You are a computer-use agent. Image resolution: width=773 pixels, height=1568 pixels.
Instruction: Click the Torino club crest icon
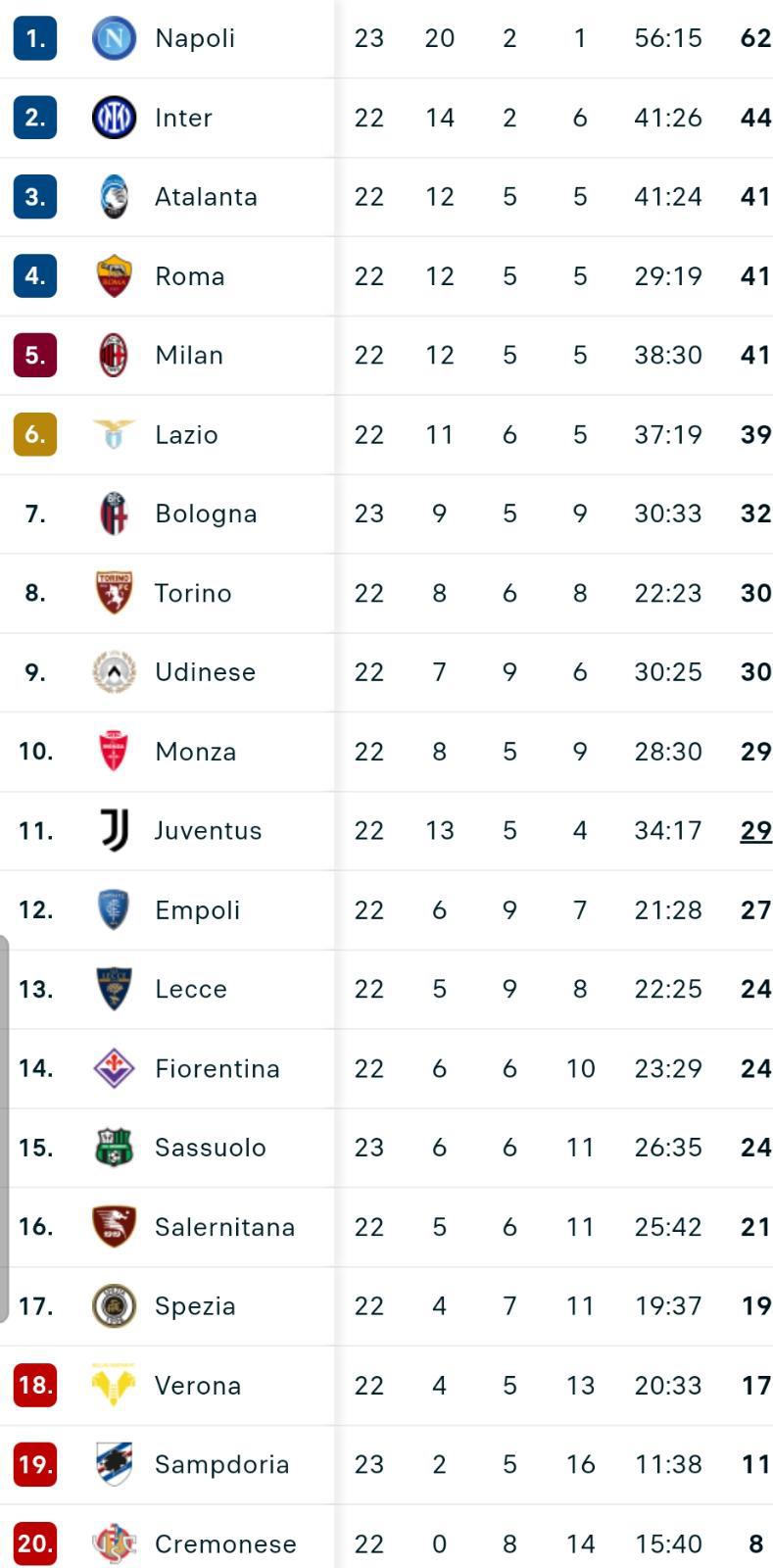(114, 593)
